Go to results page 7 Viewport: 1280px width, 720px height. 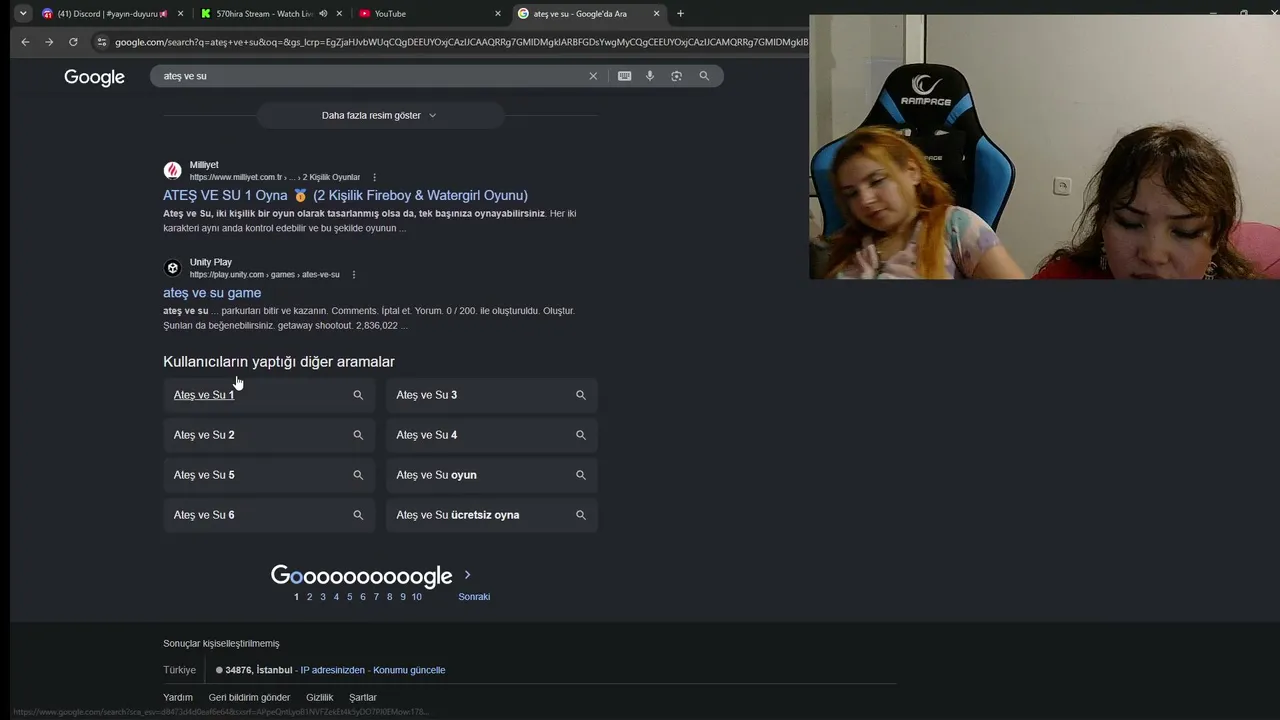pos(376,597)
